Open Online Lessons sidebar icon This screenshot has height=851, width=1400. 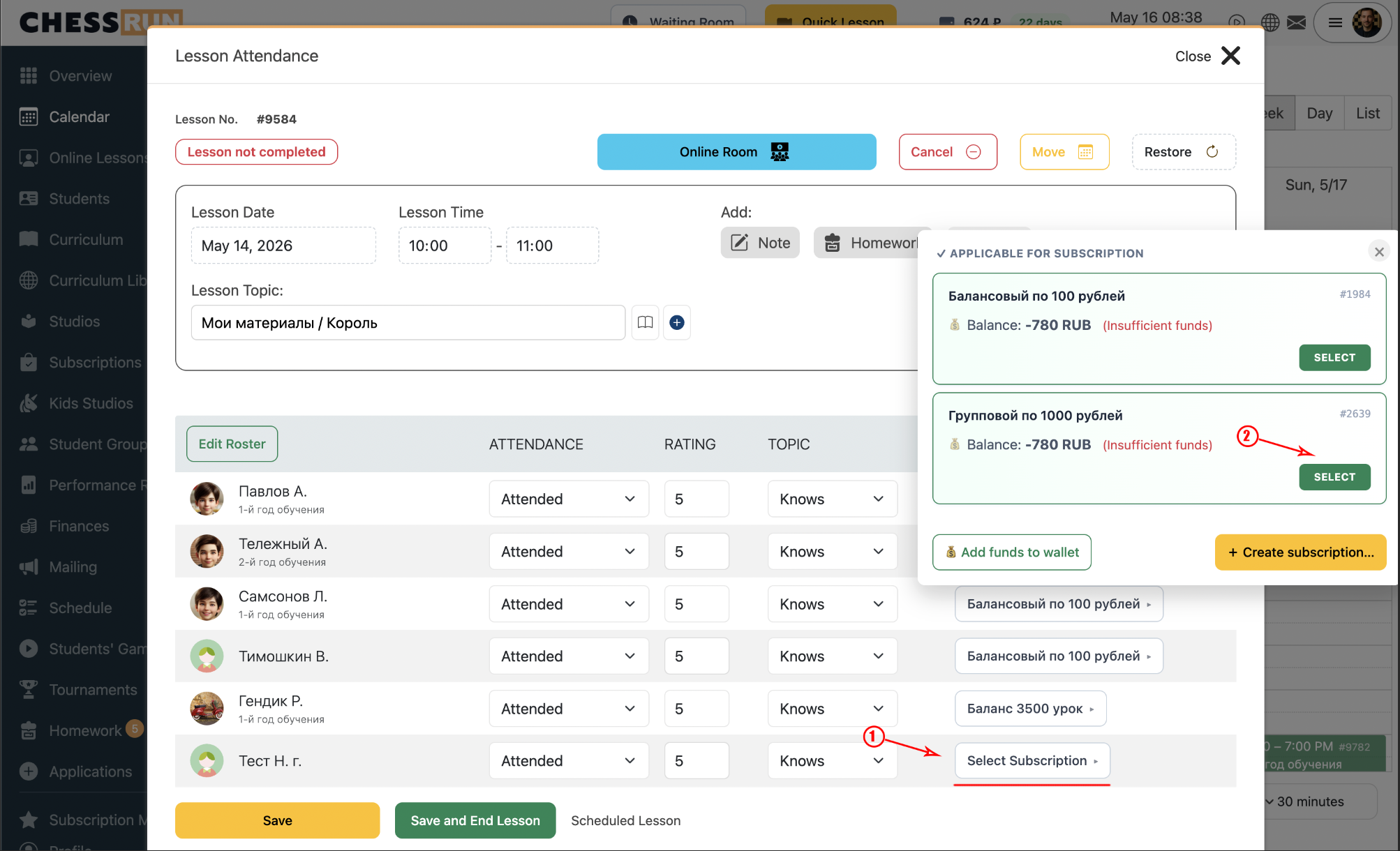[x=29, y=158]
